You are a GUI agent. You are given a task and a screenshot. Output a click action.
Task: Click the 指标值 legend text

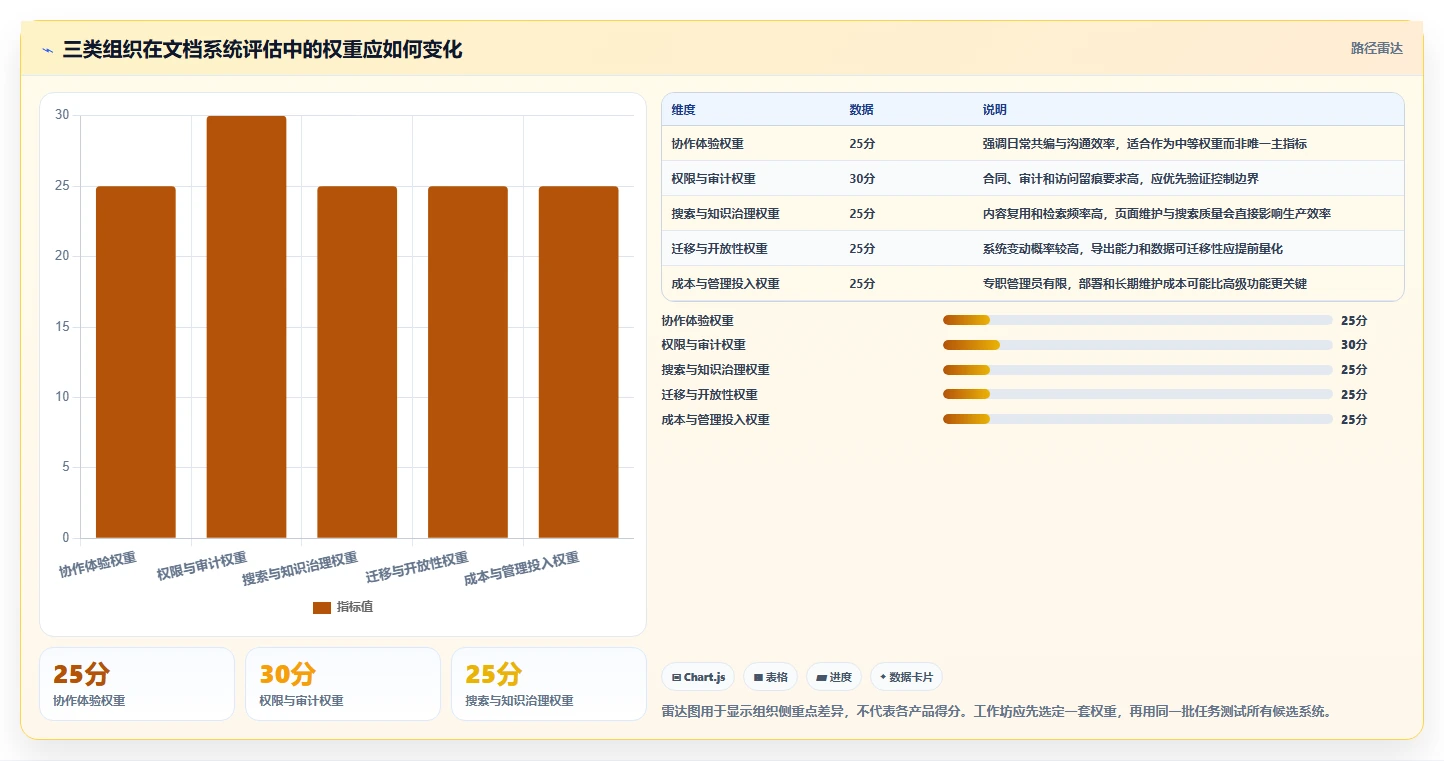click(355, 607)
